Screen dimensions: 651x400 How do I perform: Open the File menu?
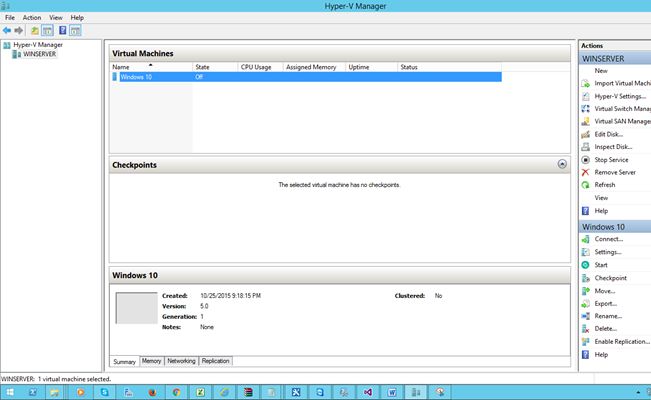(10, 17)
